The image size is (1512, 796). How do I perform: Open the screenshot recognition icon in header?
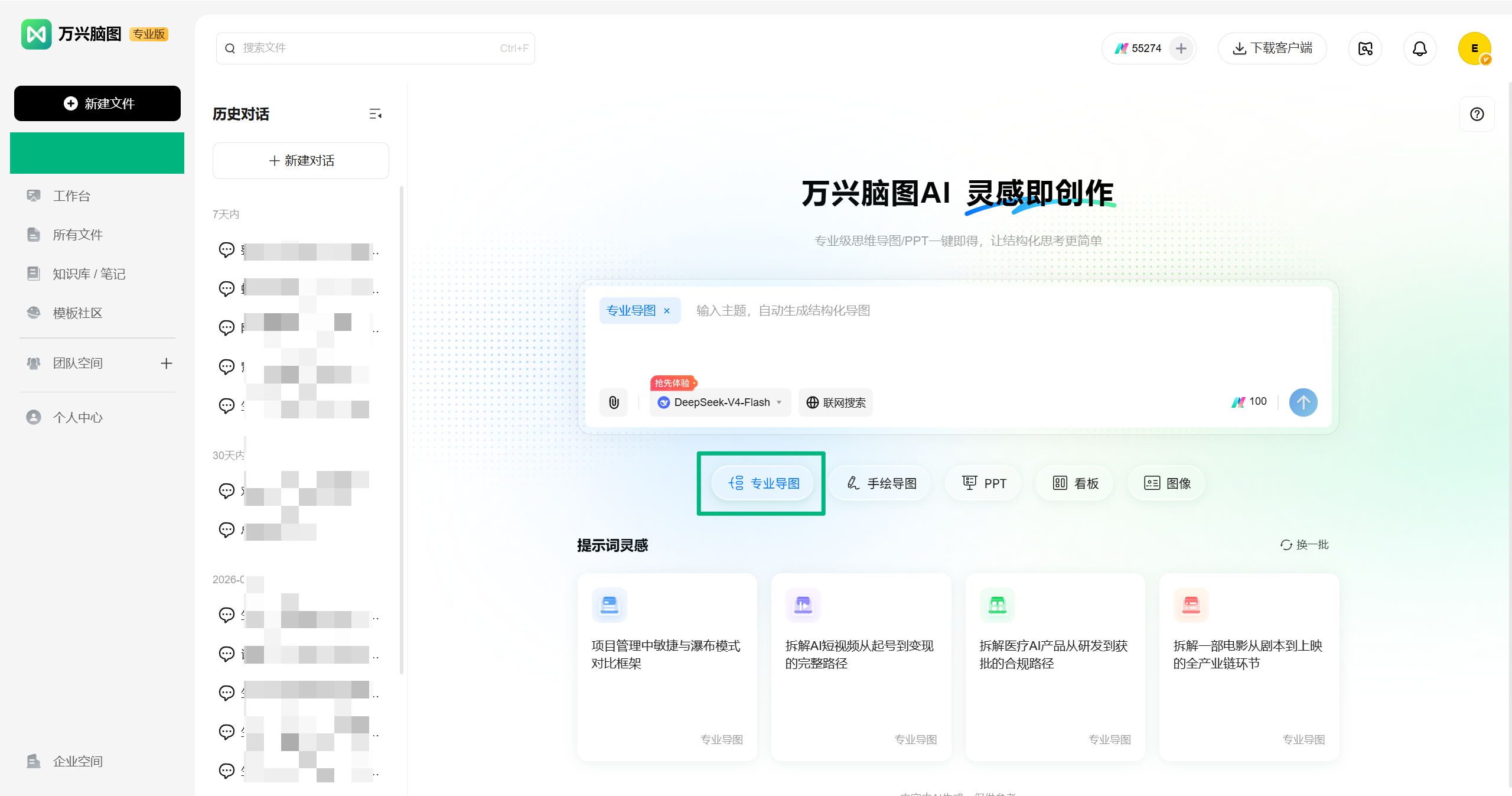tap(1365, 48)
